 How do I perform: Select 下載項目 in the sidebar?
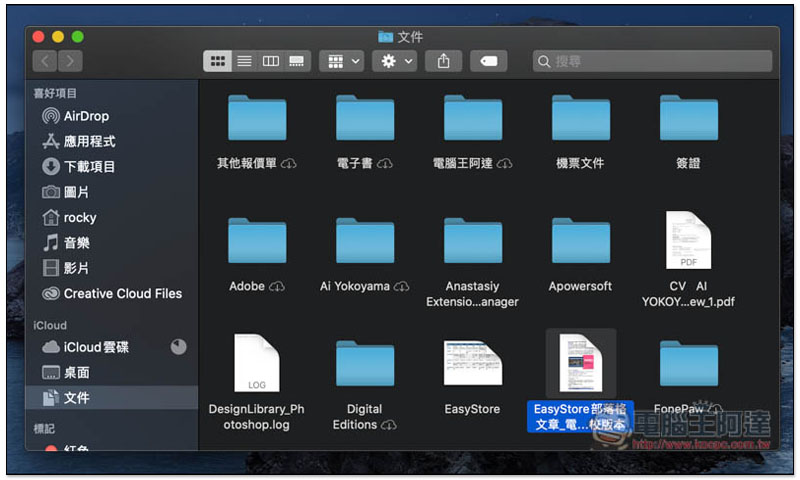[89, 166]
